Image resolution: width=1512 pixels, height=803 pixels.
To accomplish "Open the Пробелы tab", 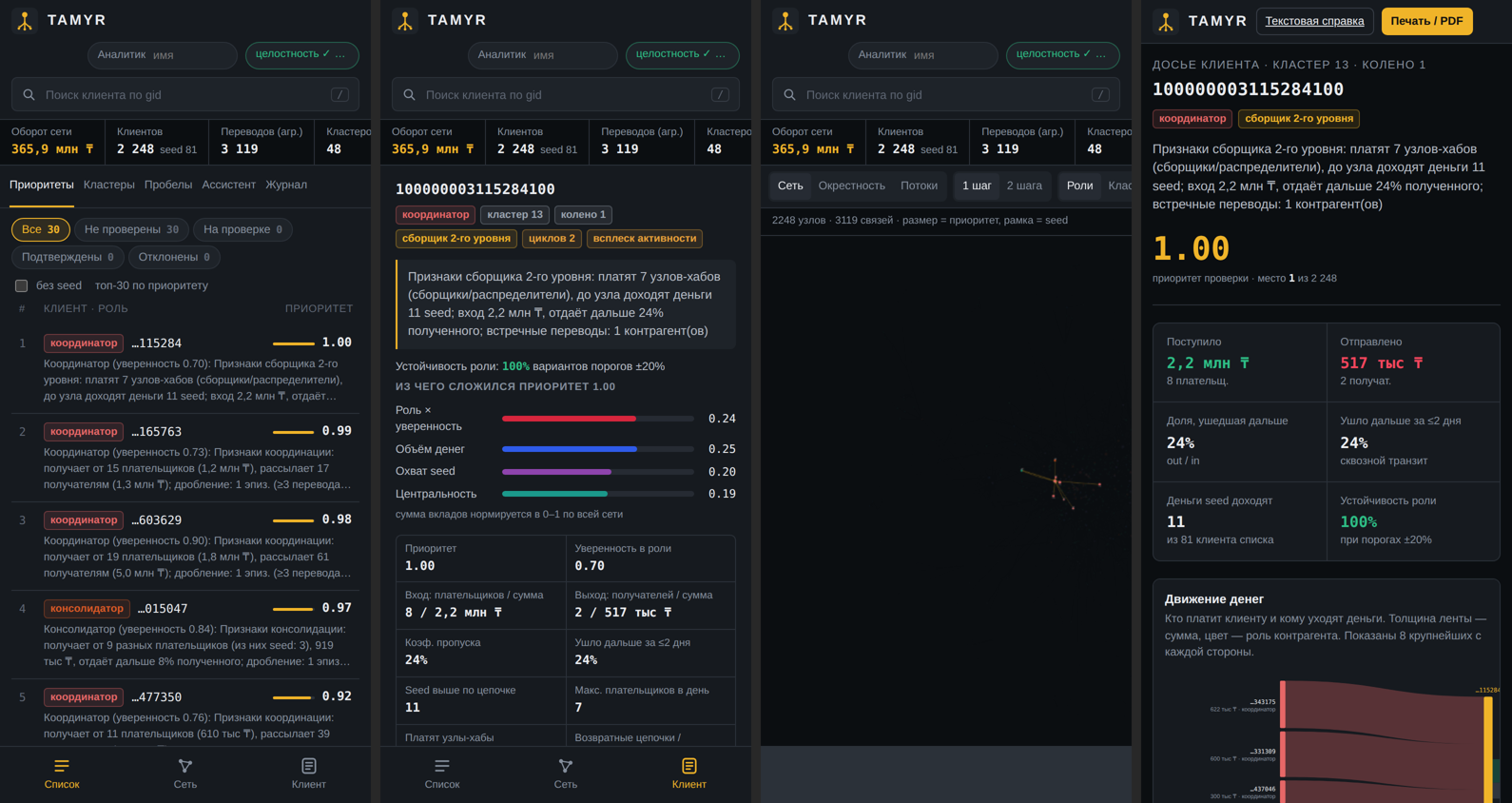I will tap(168, 185).
